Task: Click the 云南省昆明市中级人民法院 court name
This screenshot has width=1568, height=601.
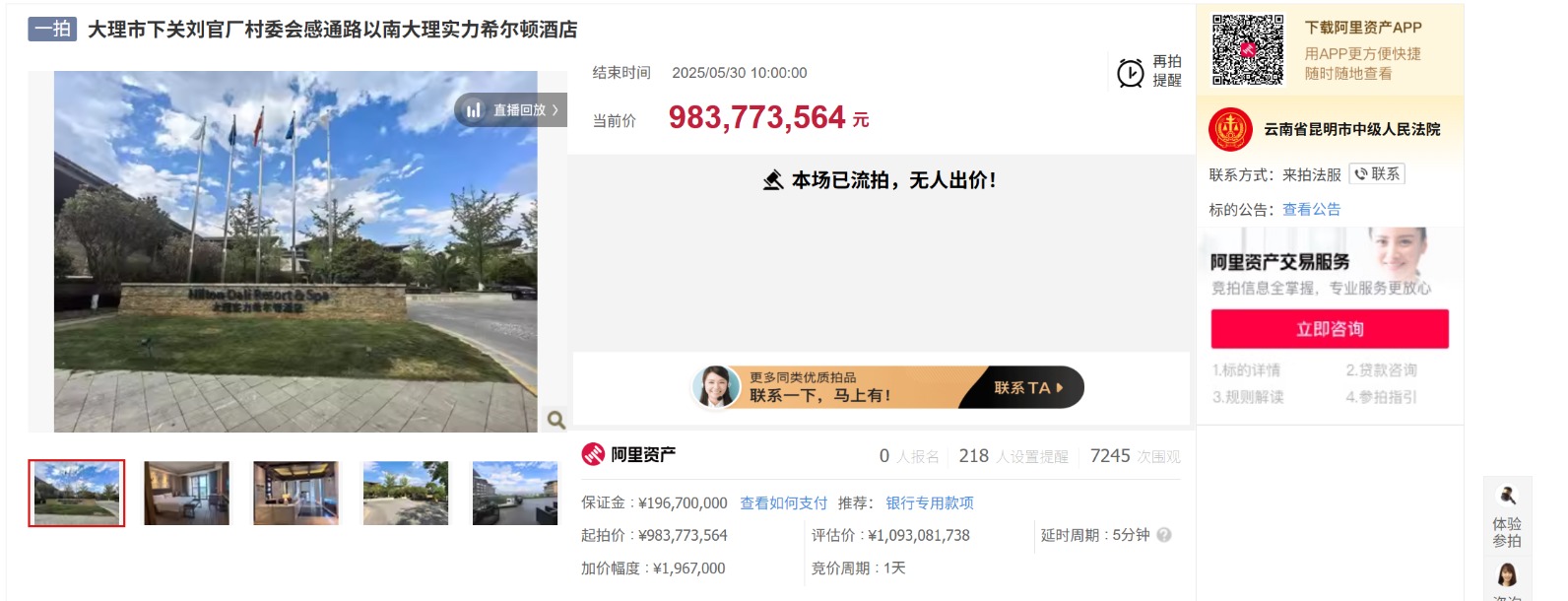Action: point(1351,129)
